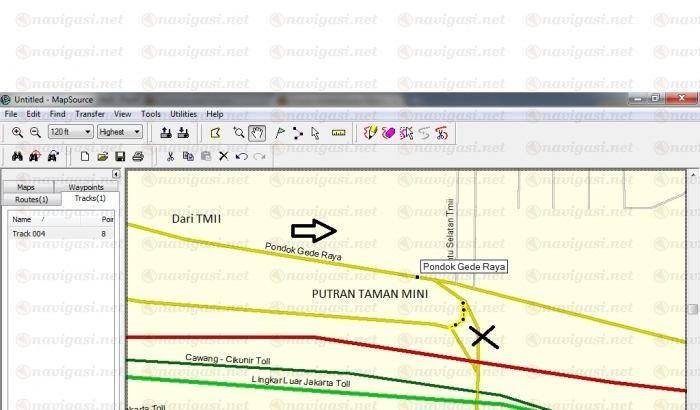Image resolution: width=700 pixels, height=410 pixels.
Task: Click the Delete X toolbar icon
Action: (x=224, y=156)
